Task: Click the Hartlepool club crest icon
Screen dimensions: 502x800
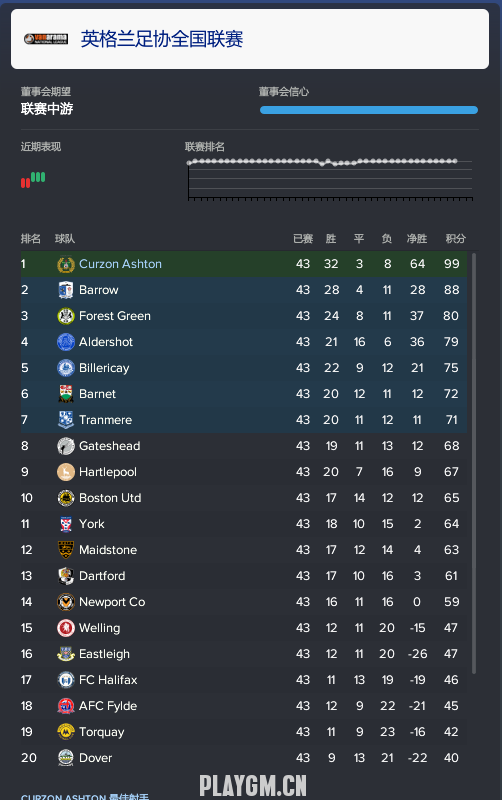Action: coord(66,472)
